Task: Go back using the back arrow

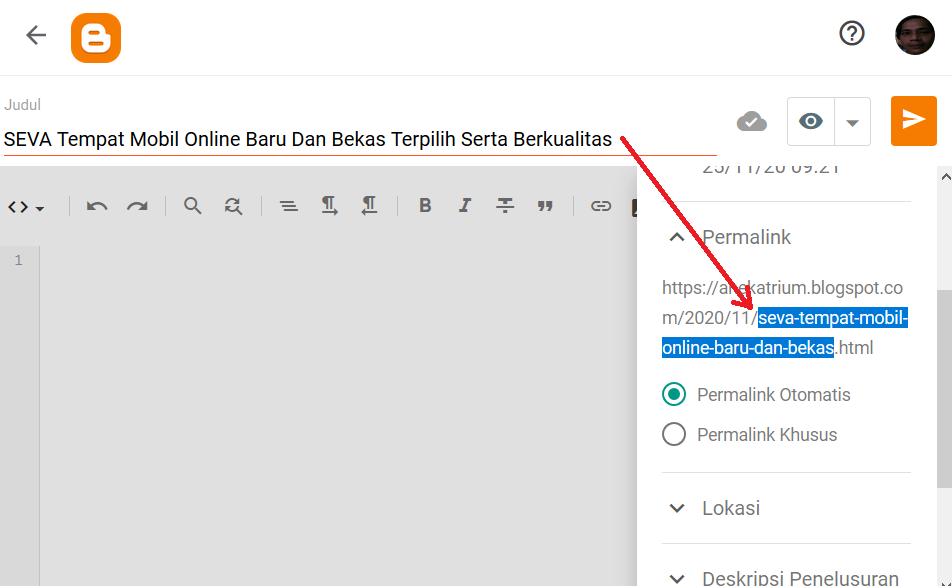Action: pos(36,35)
